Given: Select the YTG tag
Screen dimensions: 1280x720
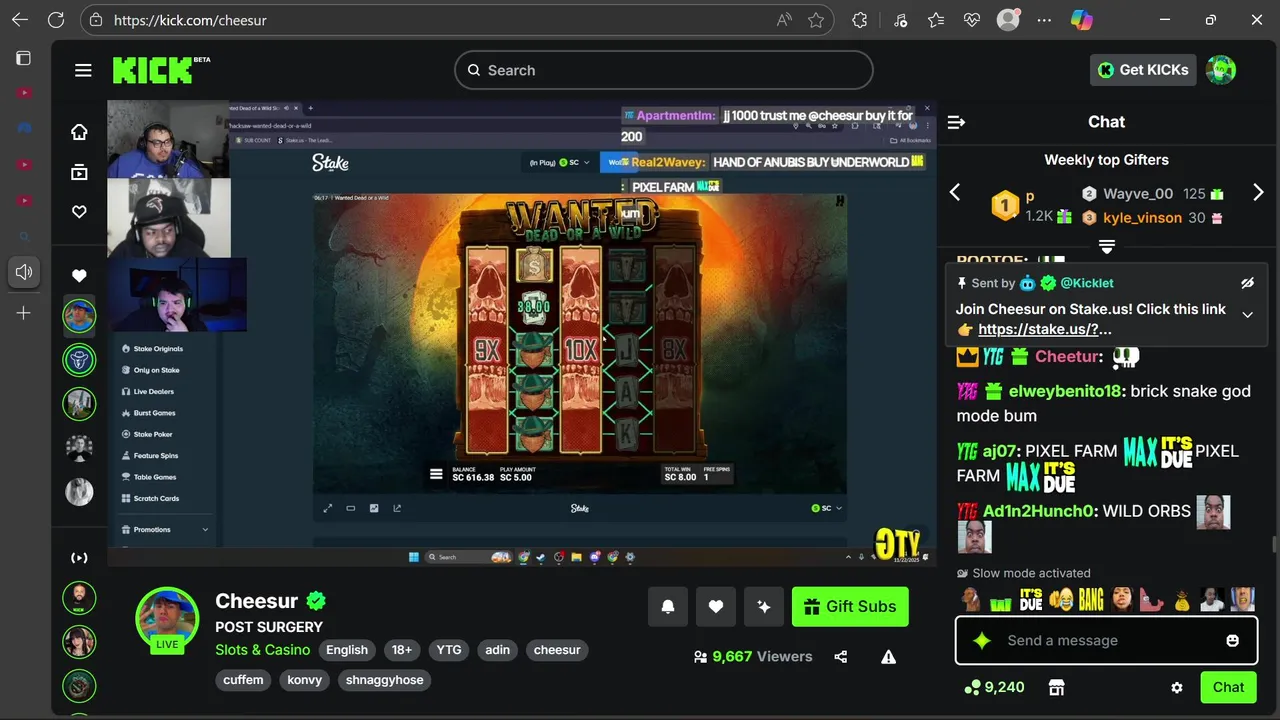Looking at the screenshot, I should [x=449, y=650].
